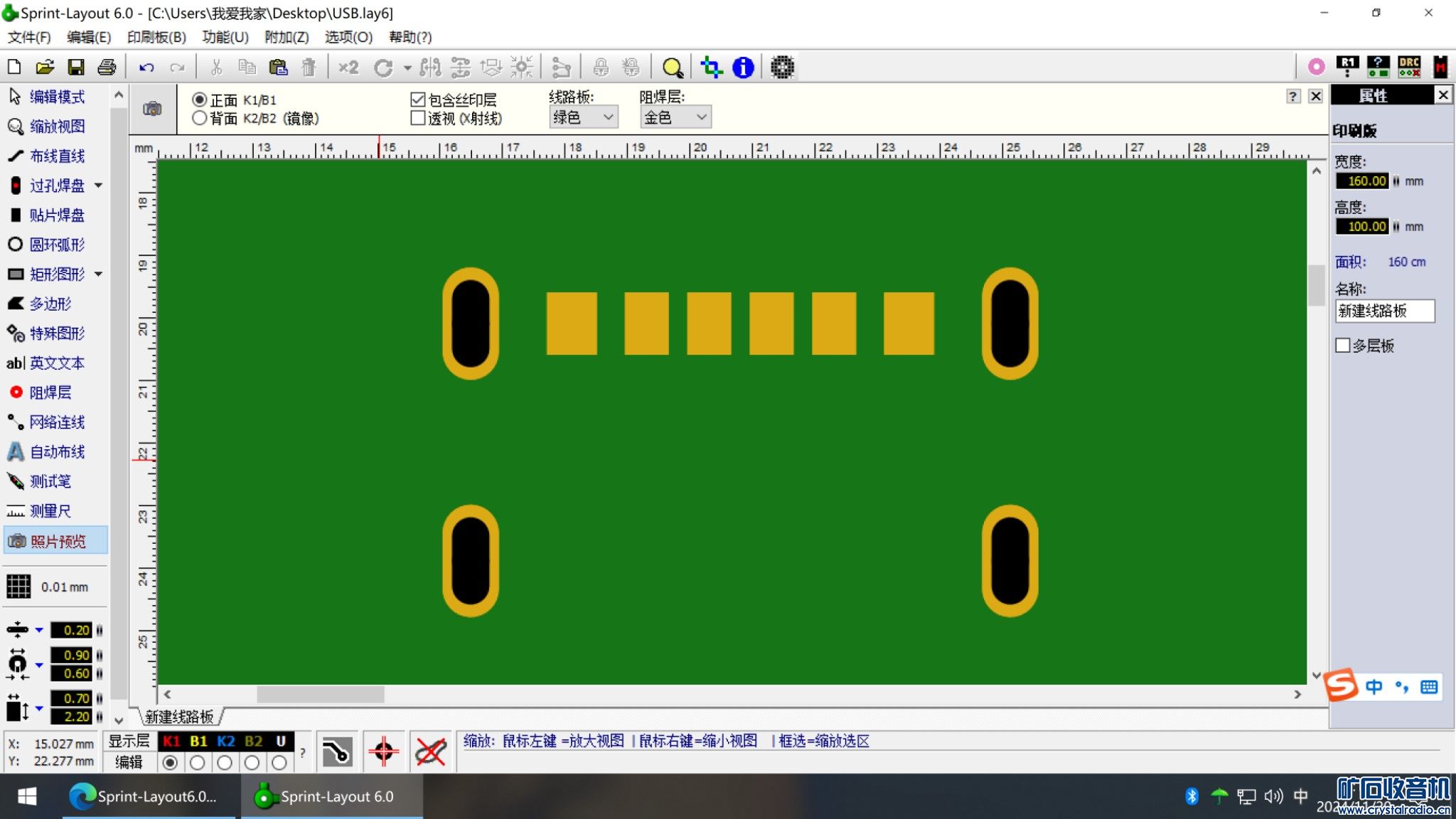Switch to the 新建线路板 board tab
Image resolution: width=1456 pixels, height=819 pixels.
[x=179, y=716]
